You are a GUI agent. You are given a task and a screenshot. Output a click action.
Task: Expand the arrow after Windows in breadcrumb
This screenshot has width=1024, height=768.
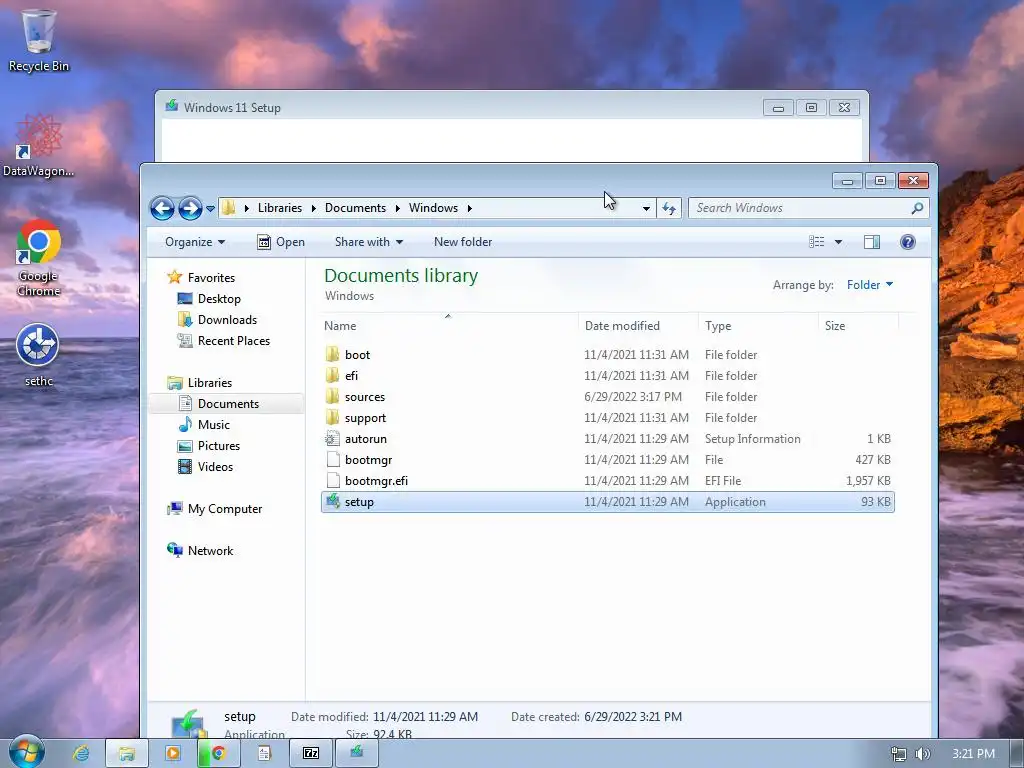click(x=469, y=208)
